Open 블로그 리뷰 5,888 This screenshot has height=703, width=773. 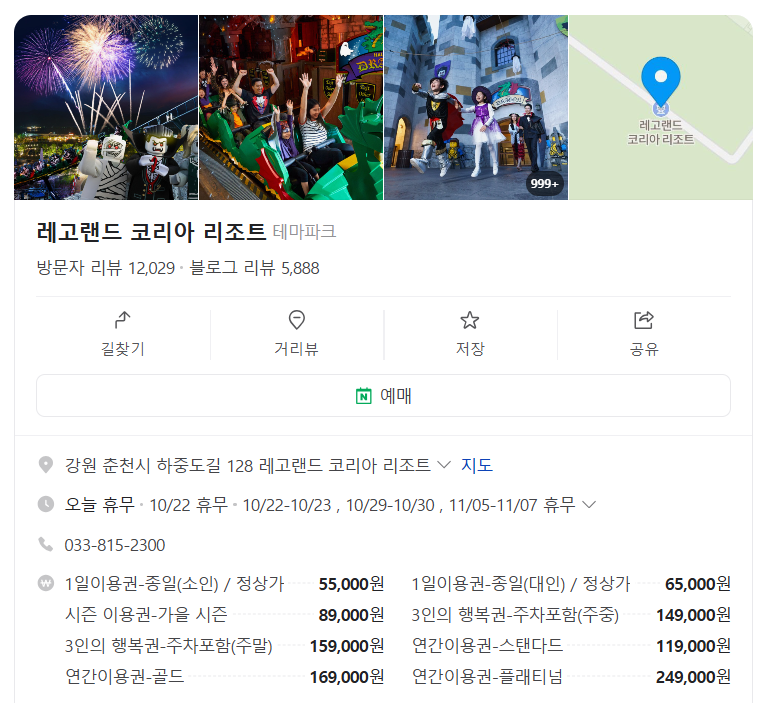point(254,268)
